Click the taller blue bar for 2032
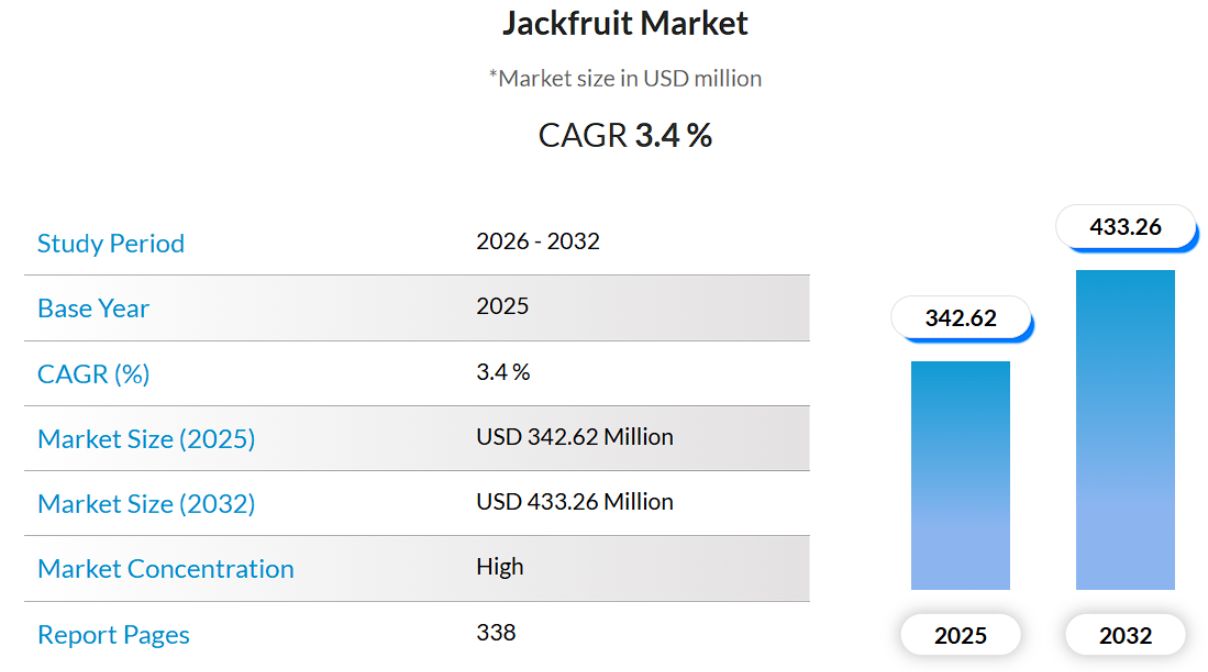 [1125, 430]
